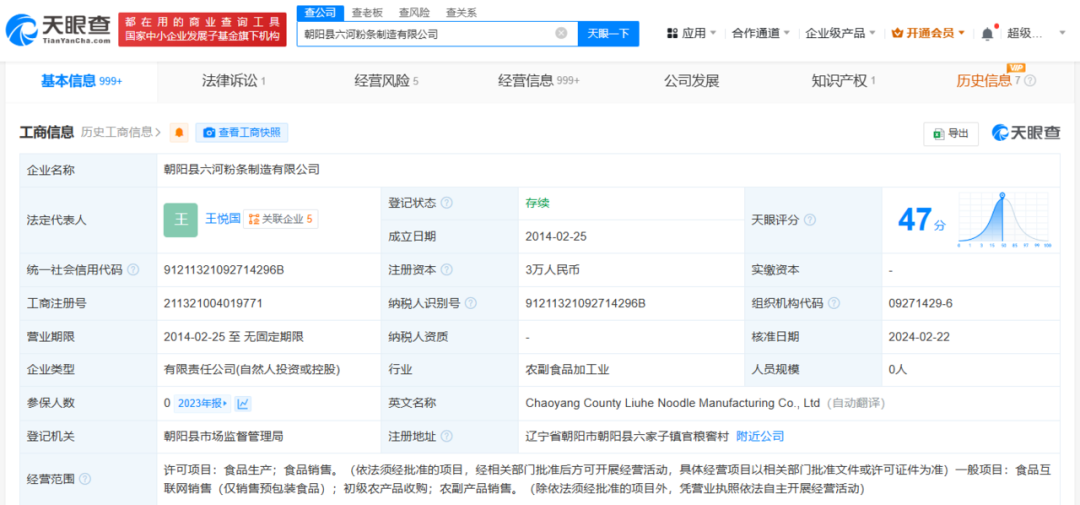Viewport: 1080px width, 505px height.
Task: Open the 2023年报 year selector
Action: (x=202, y=403)
